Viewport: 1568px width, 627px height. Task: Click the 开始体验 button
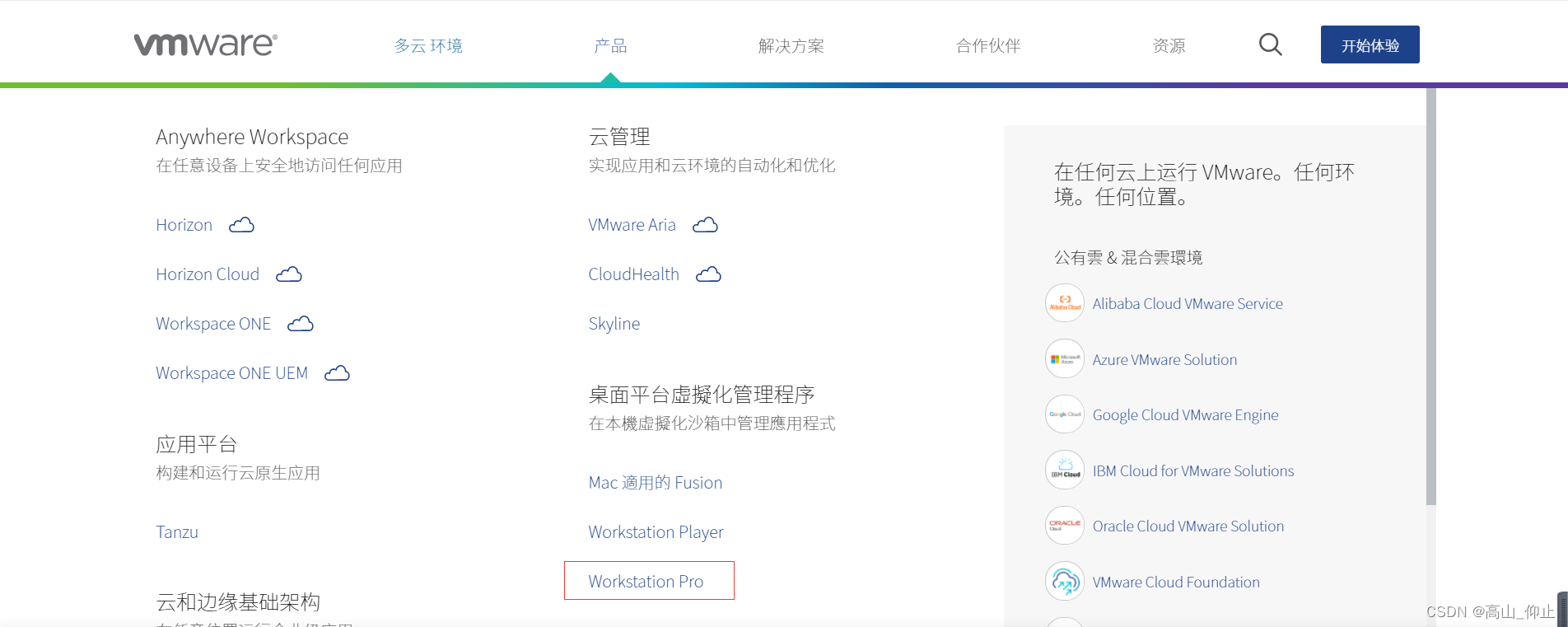click(x=1370, y=44)
